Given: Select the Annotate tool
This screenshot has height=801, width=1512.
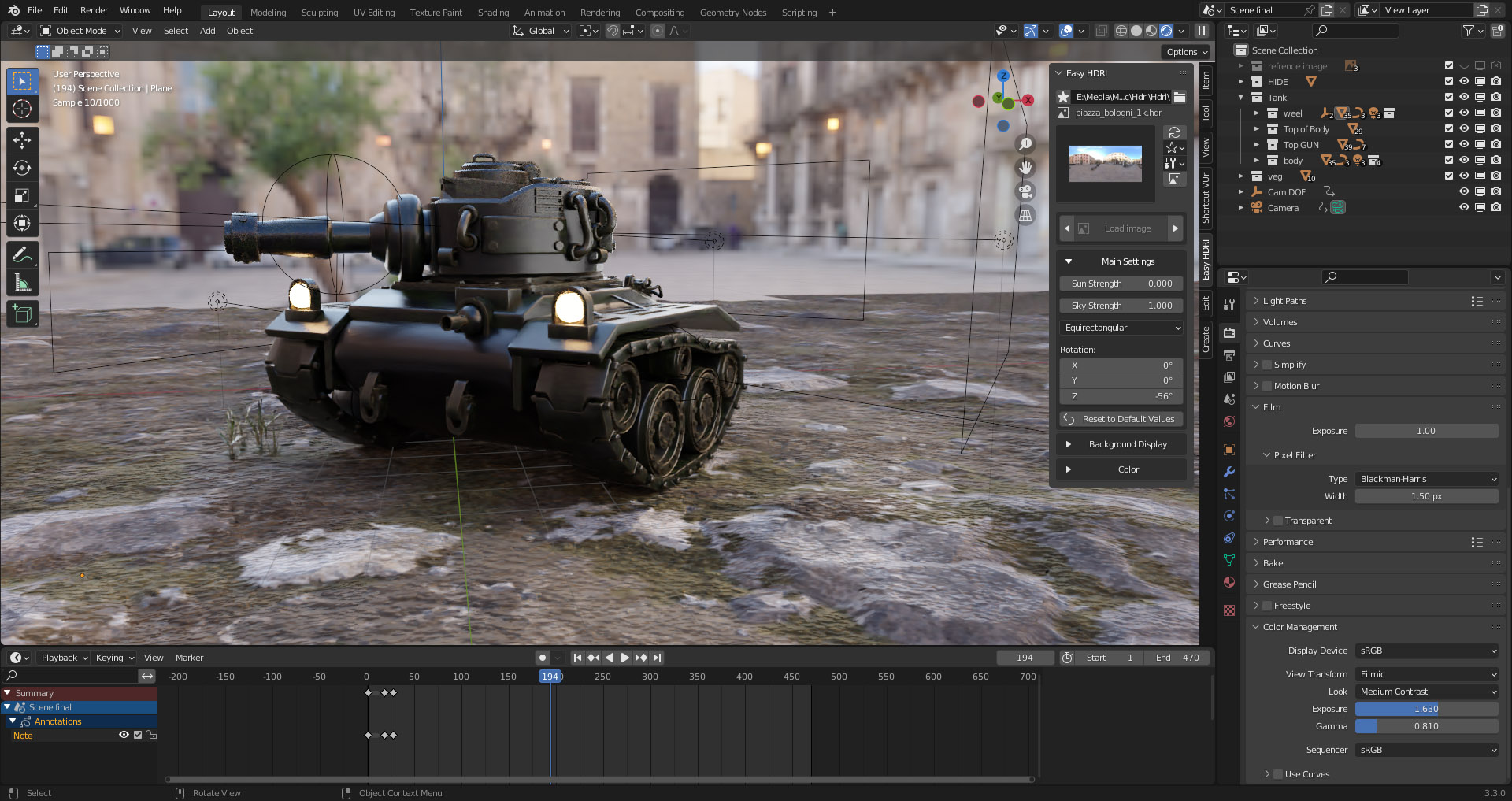Looking at the screenshot, I should pos(23,253).
